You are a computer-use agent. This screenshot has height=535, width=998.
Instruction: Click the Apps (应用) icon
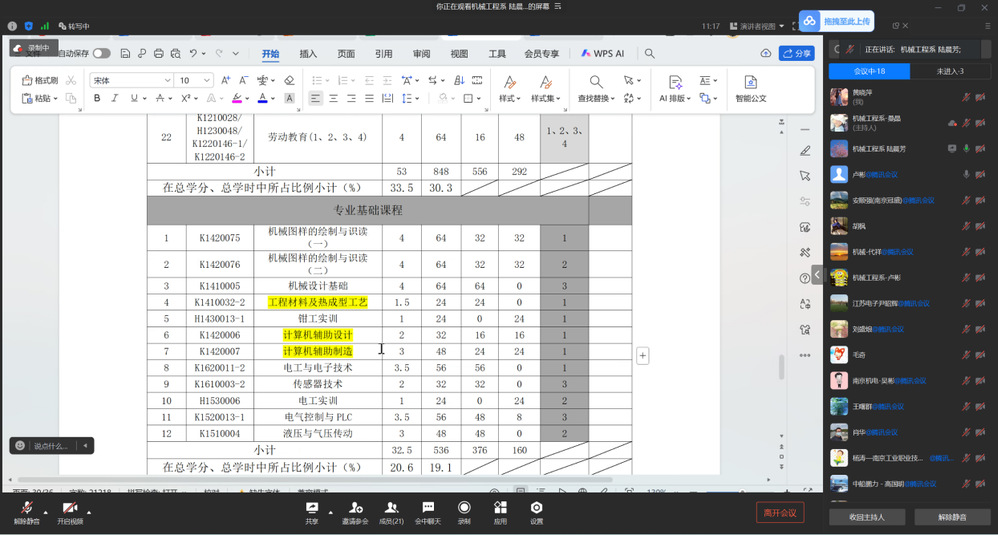click(500, 512)
